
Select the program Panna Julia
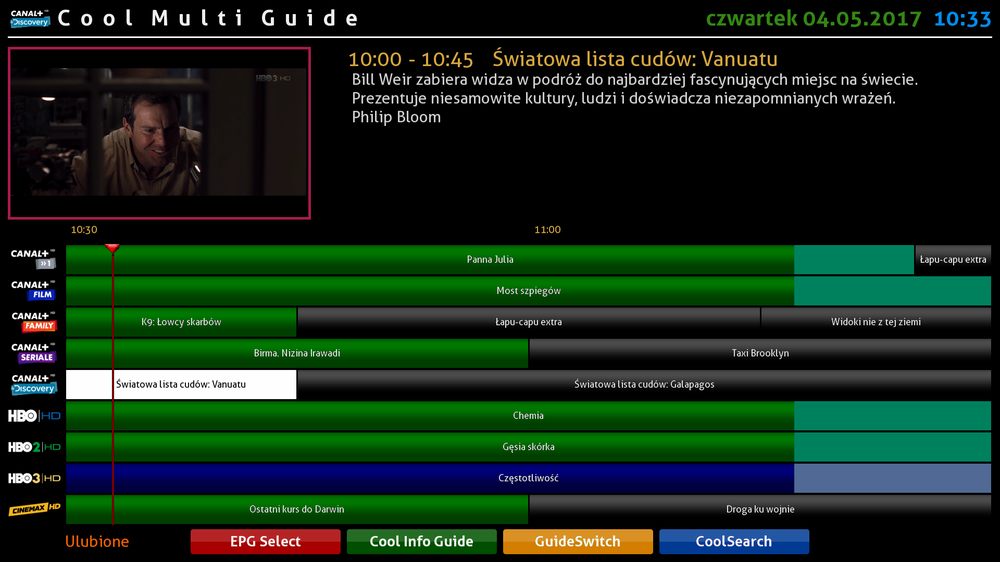[490, 259]
